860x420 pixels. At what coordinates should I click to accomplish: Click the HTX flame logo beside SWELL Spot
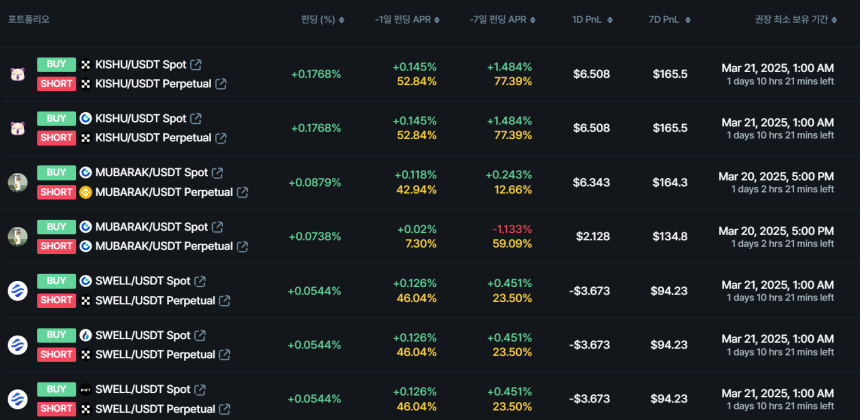click(86, 335)
